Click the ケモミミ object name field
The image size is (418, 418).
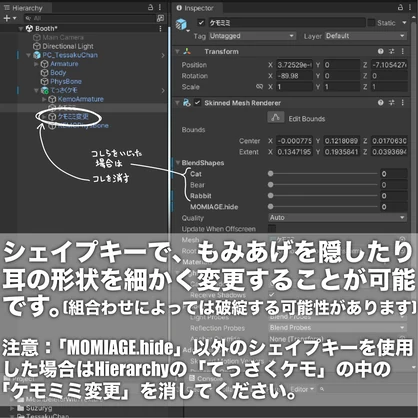[286, 23]
